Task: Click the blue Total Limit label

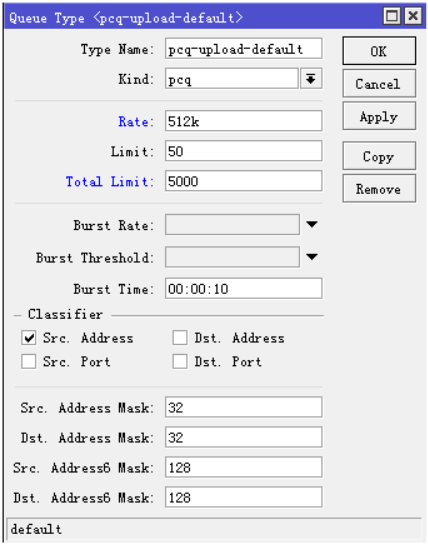Action: tap(110, 181)
